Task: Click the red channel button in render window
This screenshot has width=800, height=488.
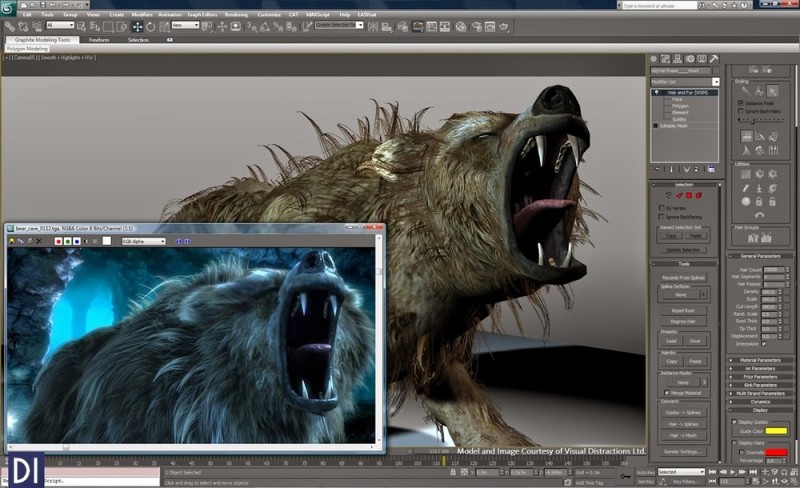Action: (58, 241)
